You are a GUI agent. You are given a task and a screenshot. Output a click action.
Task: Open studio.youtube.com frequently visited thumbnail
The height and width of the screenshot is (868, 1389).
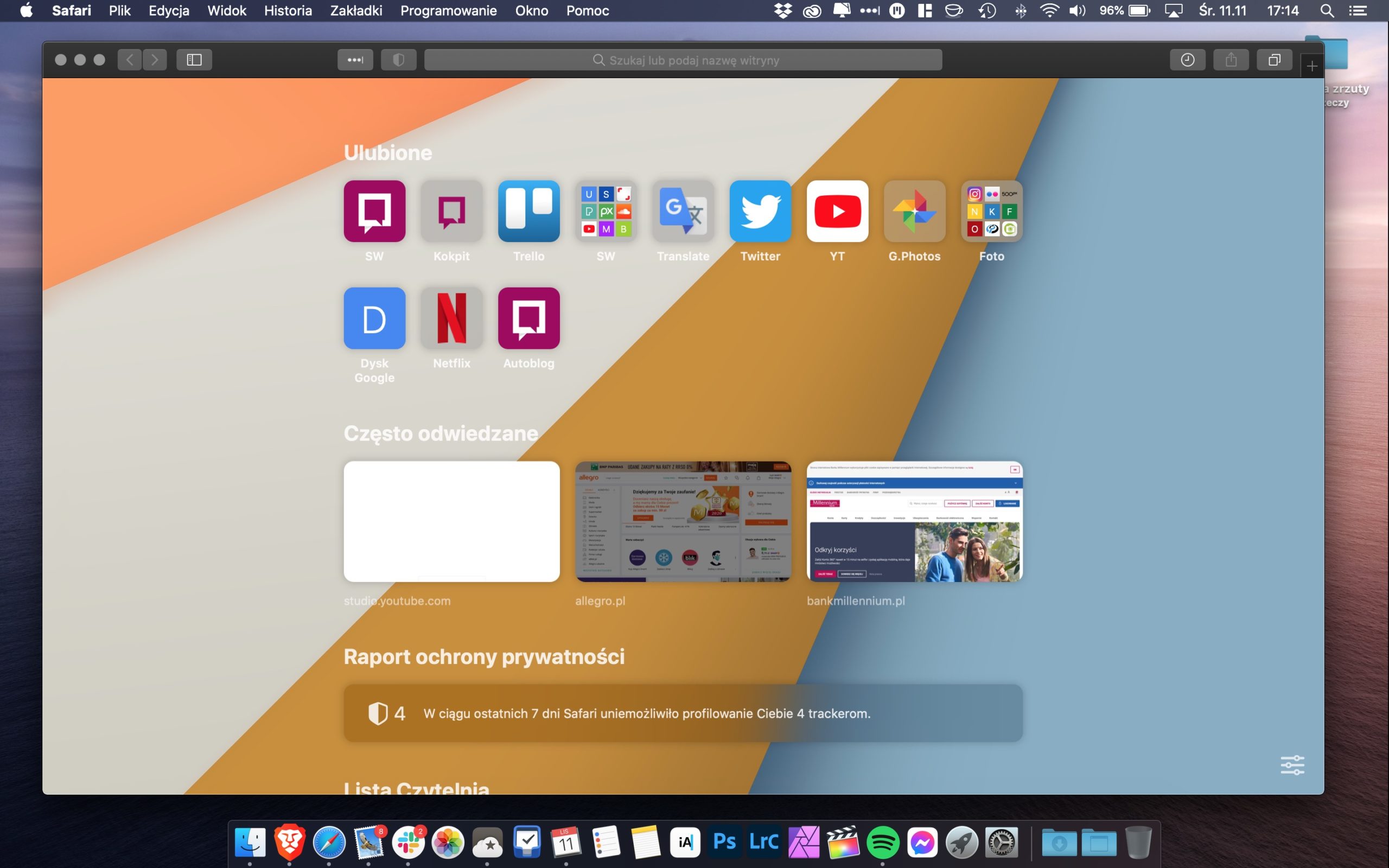pos(452,521)
